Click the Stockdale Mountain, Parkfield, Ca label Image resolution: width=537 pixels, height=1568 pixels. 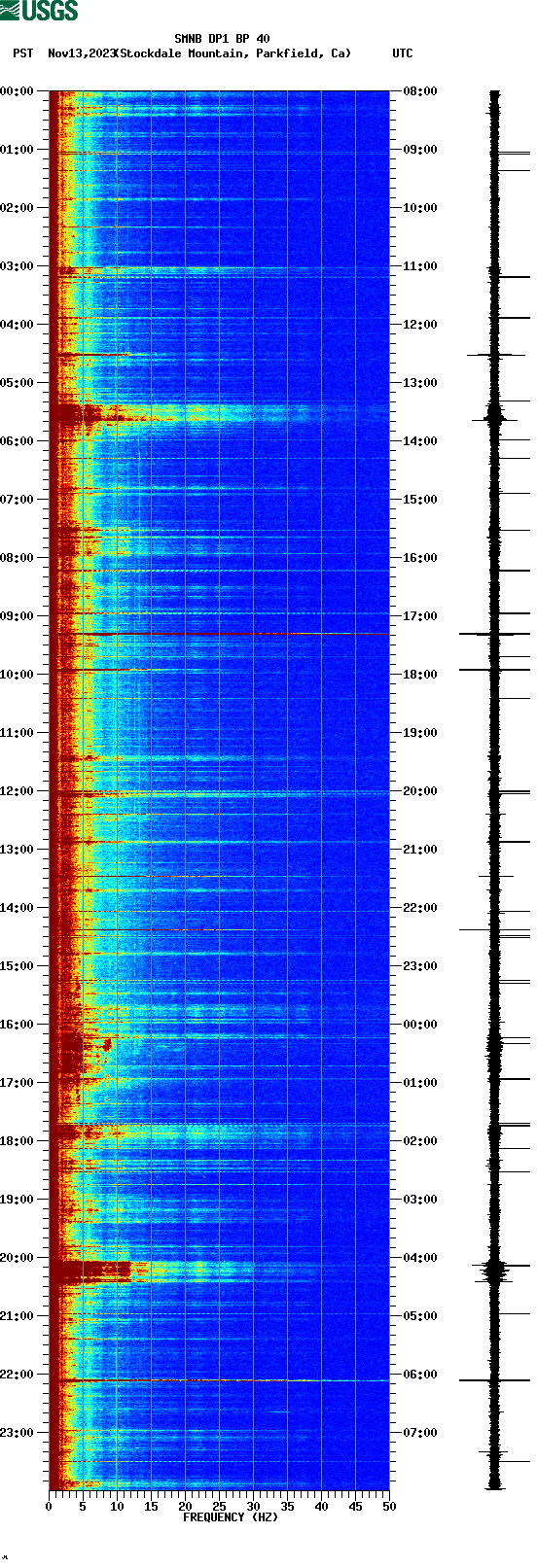click(232, 53)
